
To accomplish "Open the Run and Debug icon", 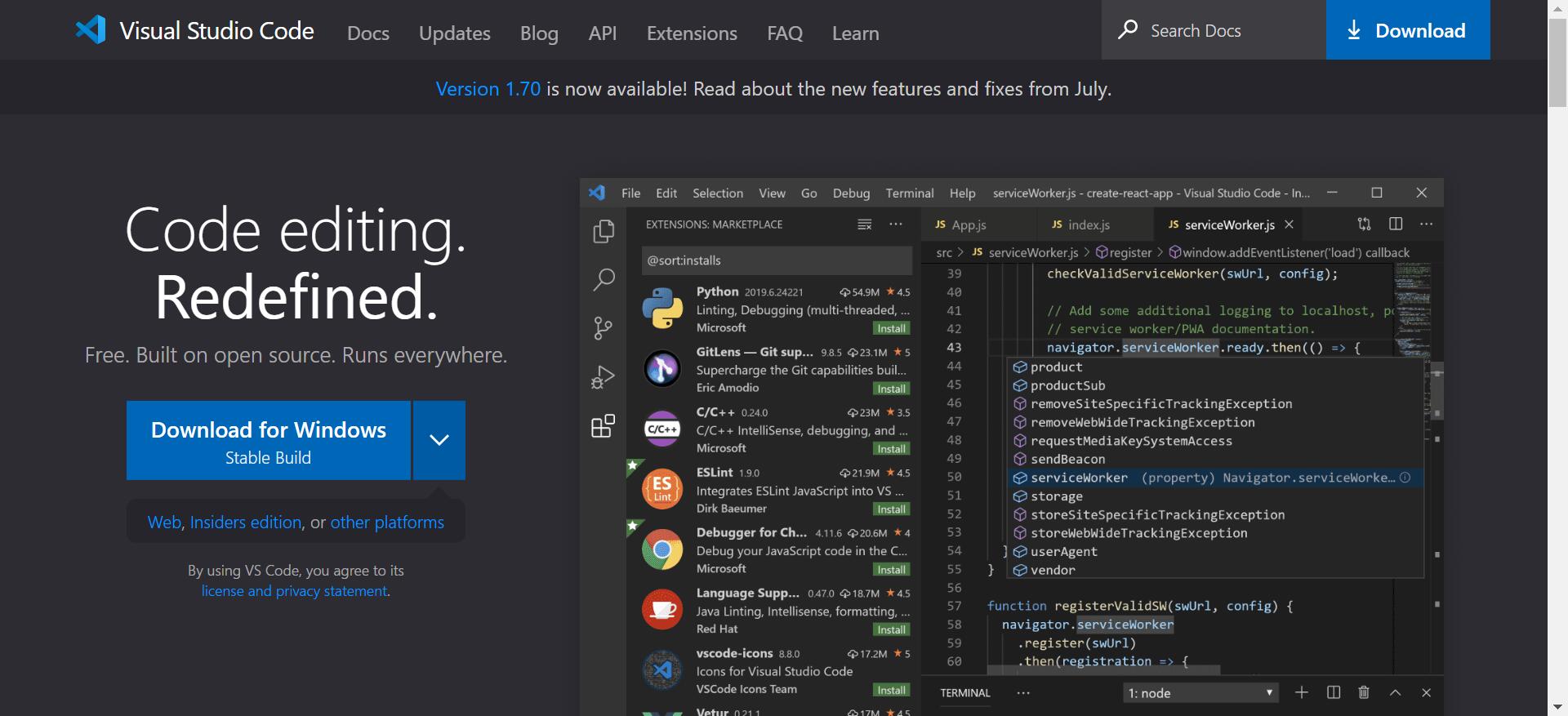I will tap(604, 377).
